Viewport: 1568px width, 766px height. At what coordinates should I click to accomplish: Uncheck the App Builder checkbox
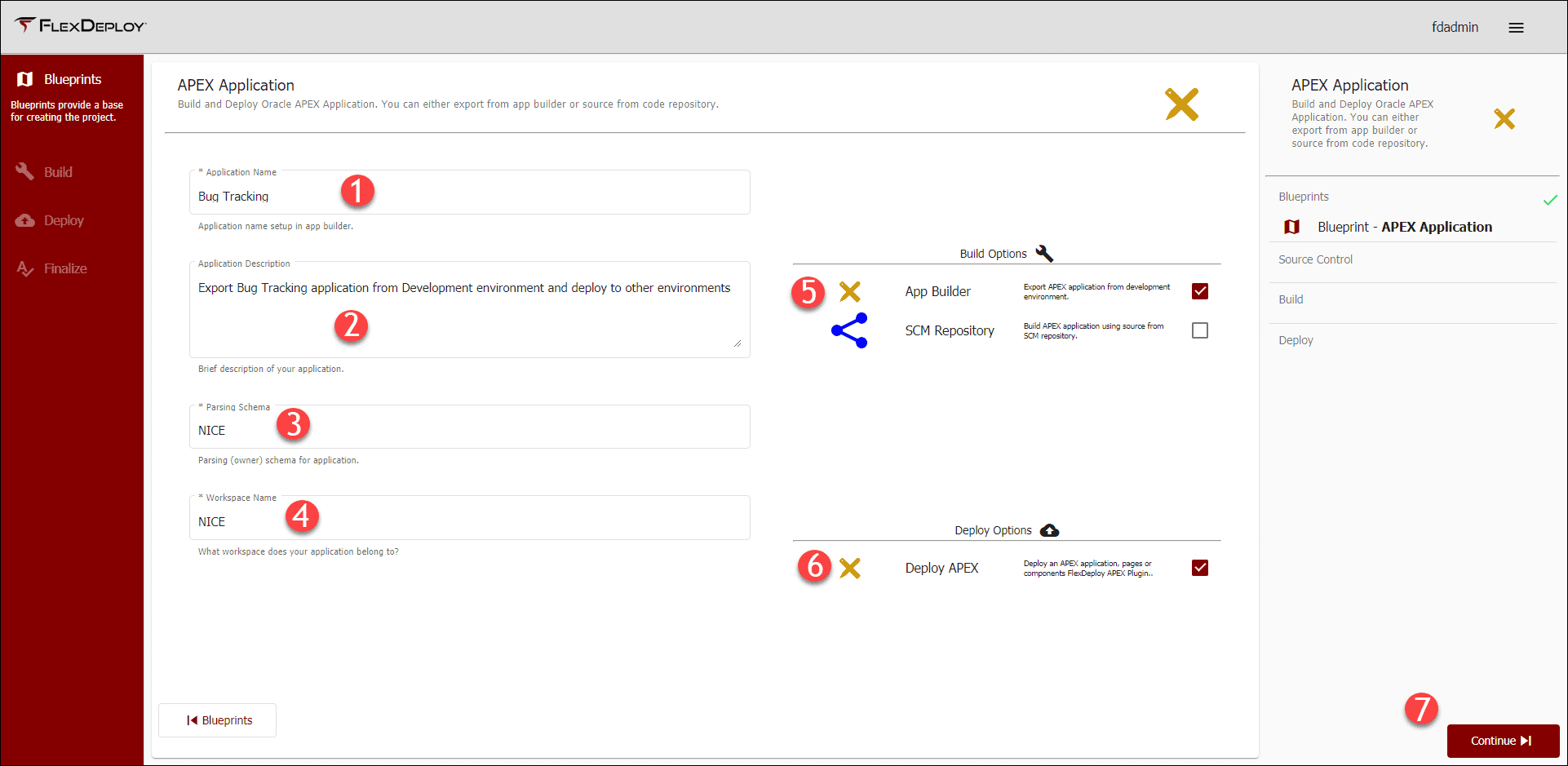(1199, 291)
